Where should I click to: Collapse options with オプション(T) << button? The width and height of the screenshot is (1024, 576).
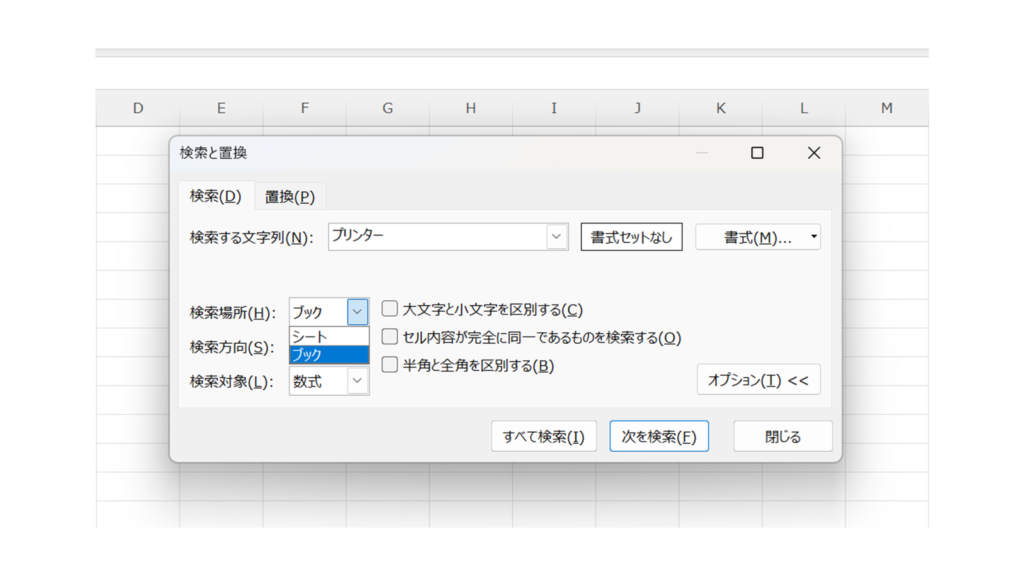[758, 380]
